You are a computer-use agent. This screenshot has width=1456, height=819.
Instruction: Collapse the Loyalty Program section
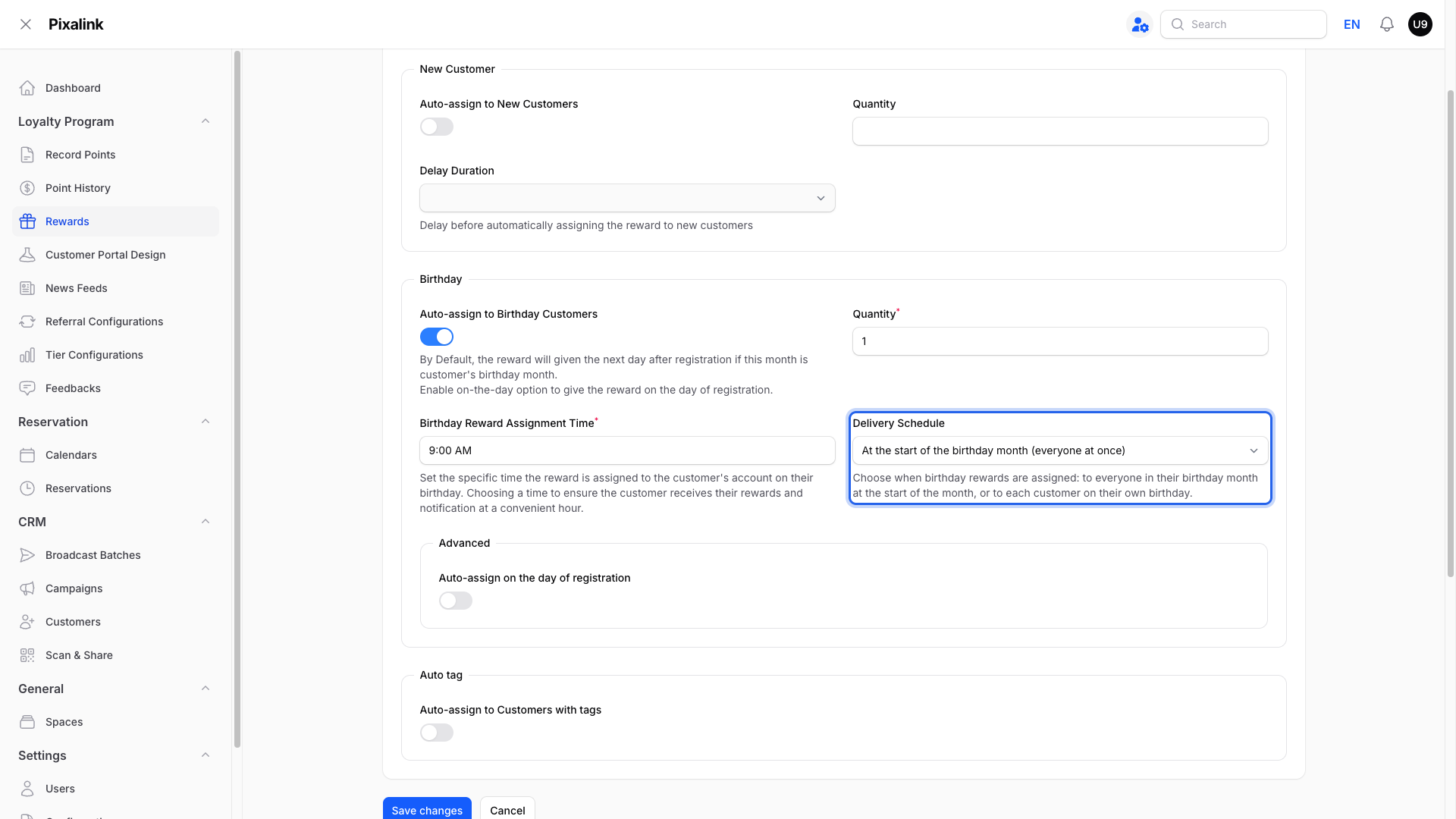206,121
